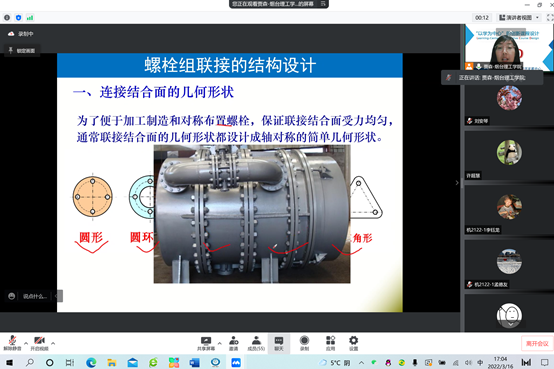
Task: Select the presenter's video thumbnail
Action: tap(509, 47)
